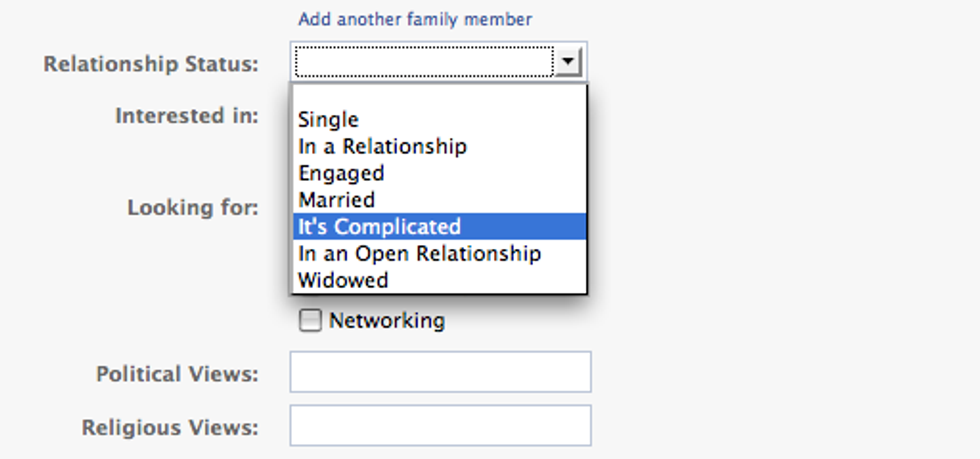Click the 'Looking for:' field label
This screenshot has width=980, height=459.
tap(193, 208)
